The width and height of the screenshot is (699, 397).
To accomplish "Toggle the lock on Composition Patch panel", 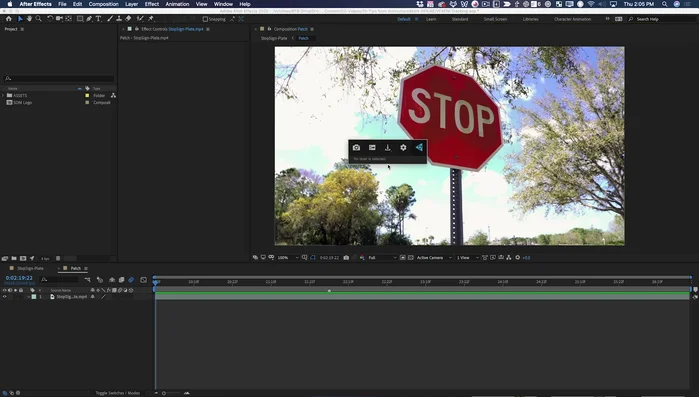I will [269, 29].
